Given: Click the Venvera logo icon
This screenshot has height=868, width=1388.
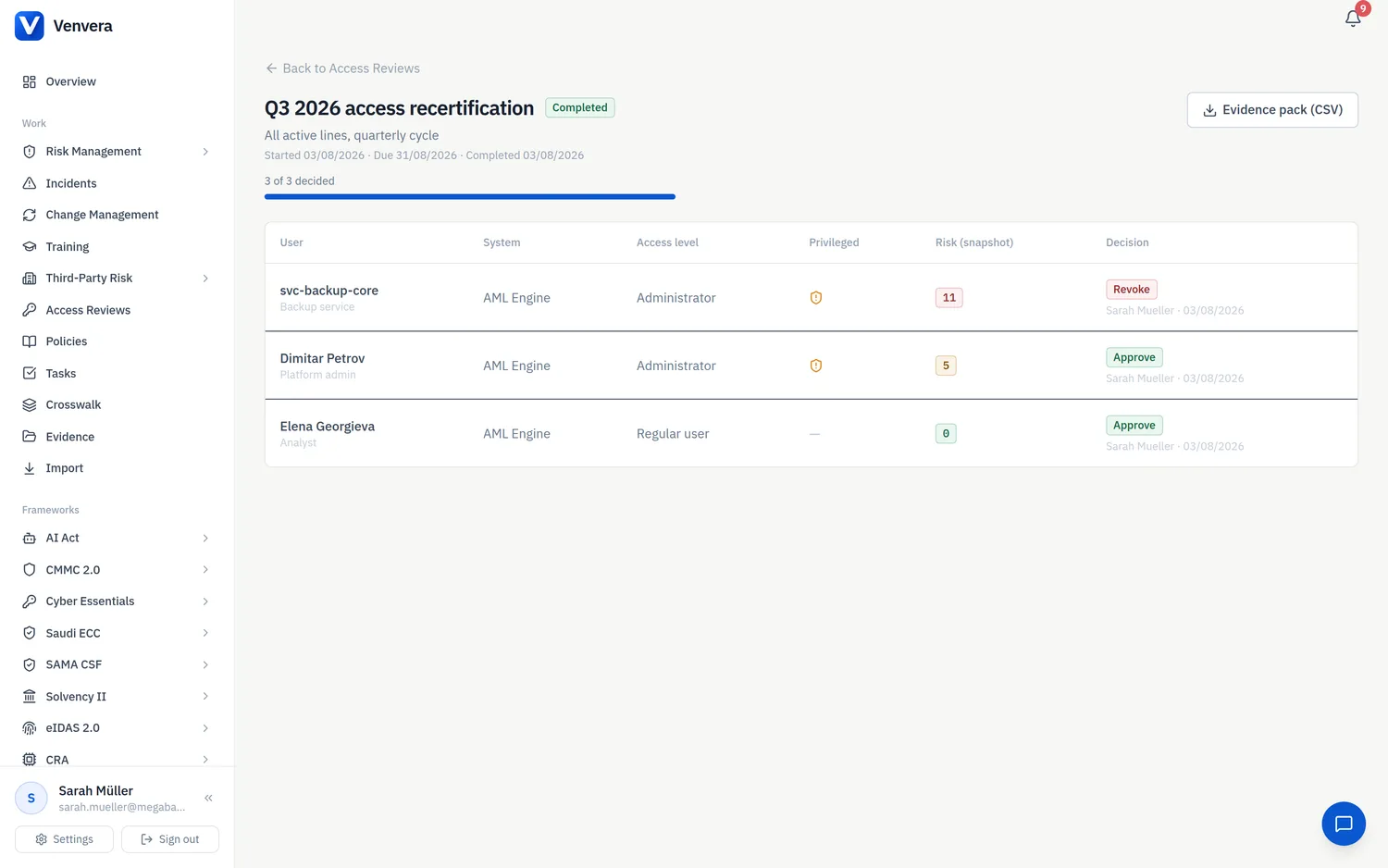Looking at the screenshot, I should tap(30, 26).
